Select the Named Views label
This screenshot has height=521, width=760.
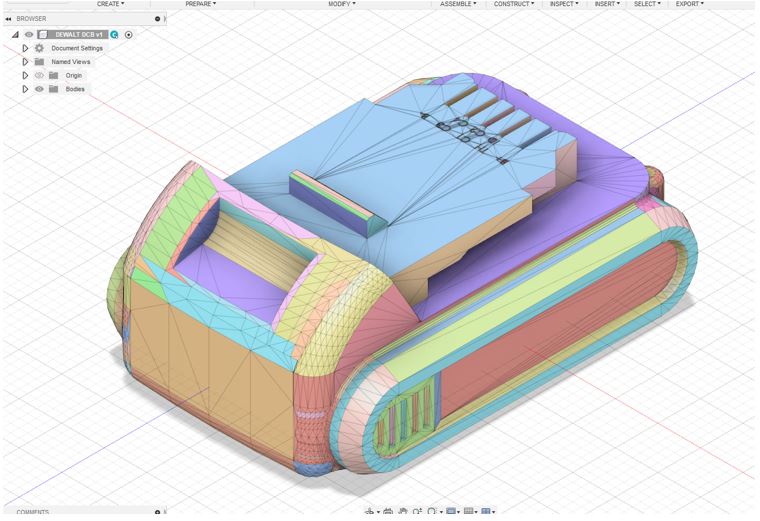(71, 62)
